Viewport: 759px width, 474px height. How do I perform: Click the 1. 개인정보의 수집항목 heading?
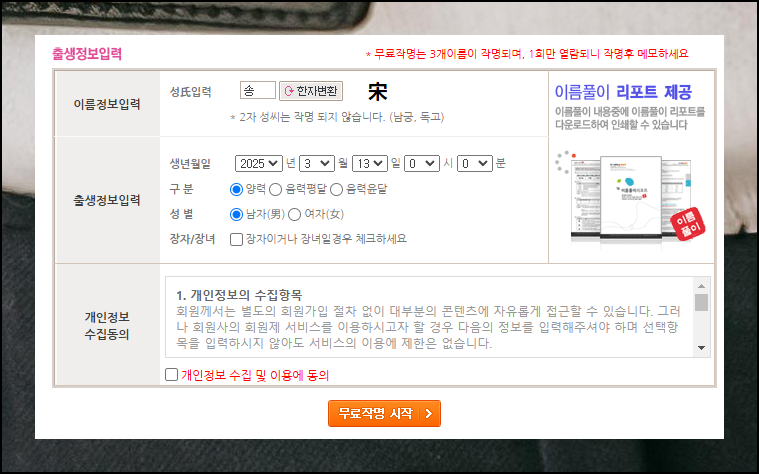[239, 295]
